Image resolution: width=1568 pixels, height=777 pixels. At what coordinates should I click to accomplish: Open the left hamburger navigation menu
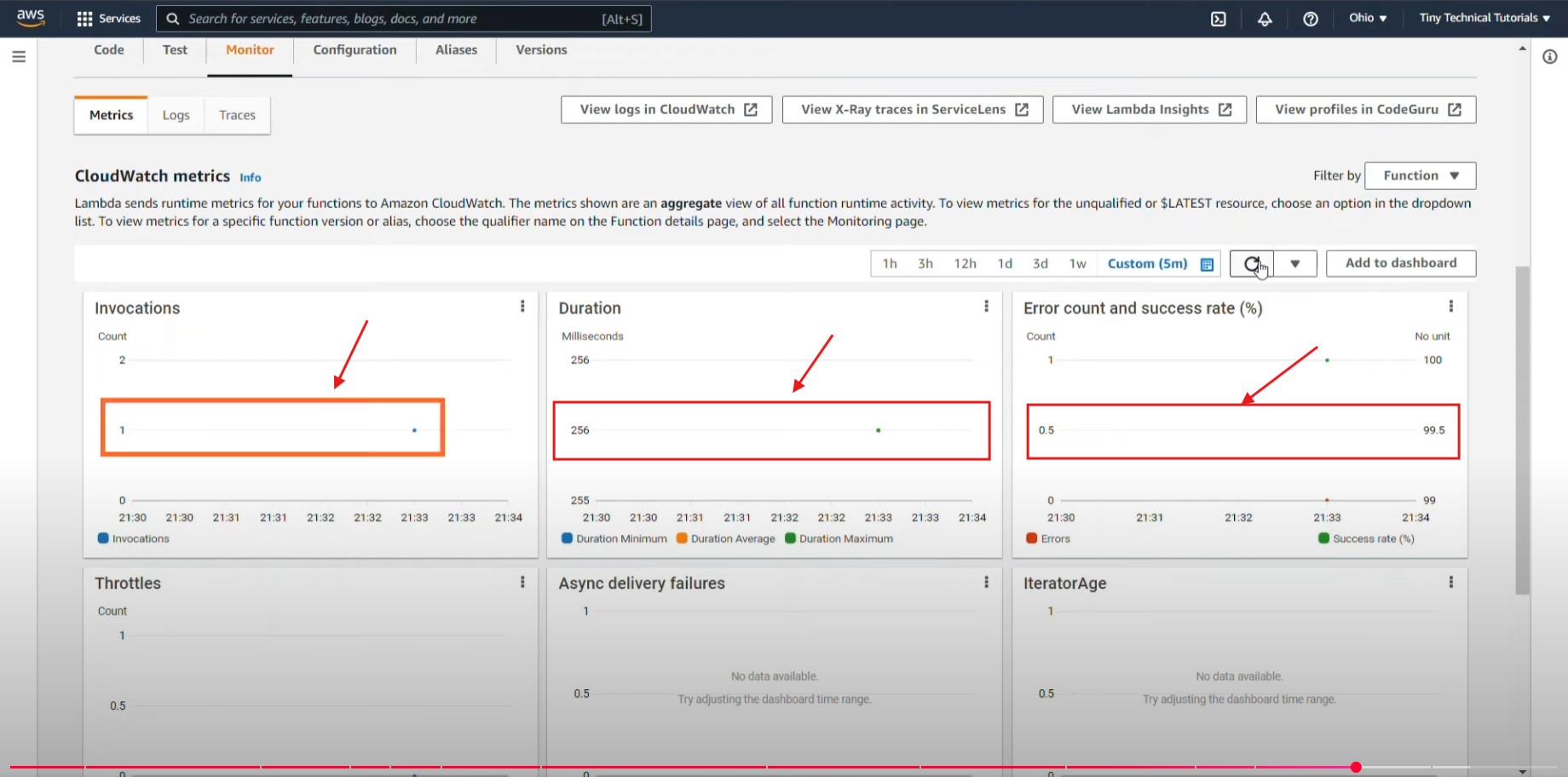pyautogui.click(x=19, y=57)
